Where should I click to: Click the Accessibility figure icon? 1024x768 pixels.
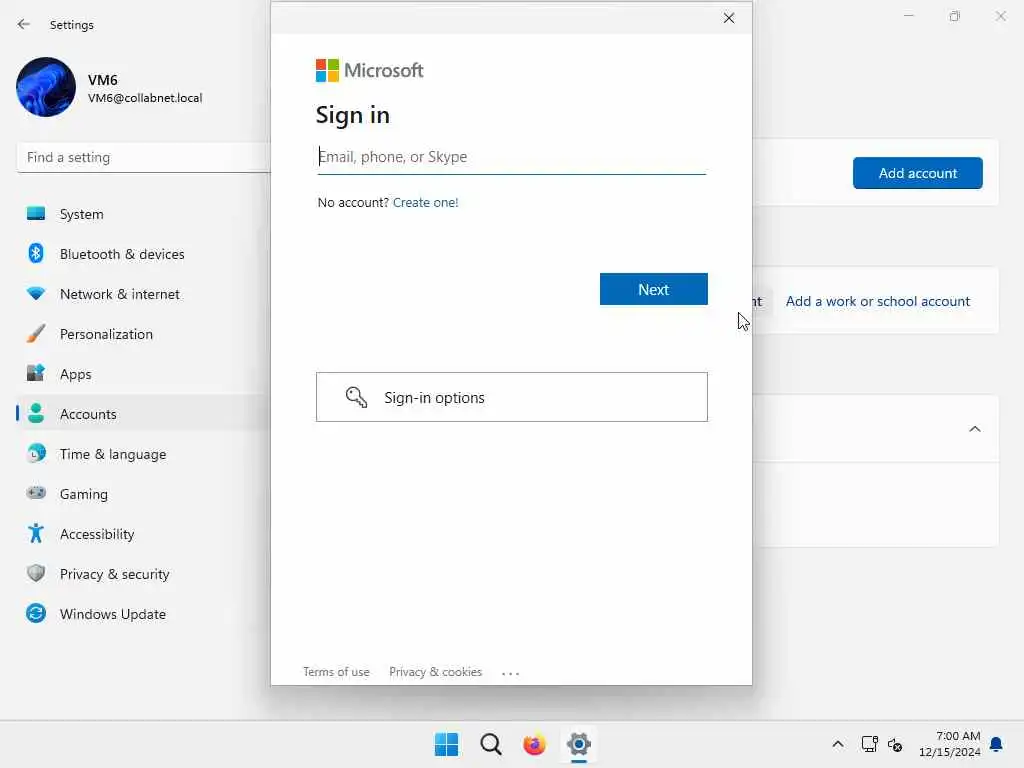click(x=36, y=534)
